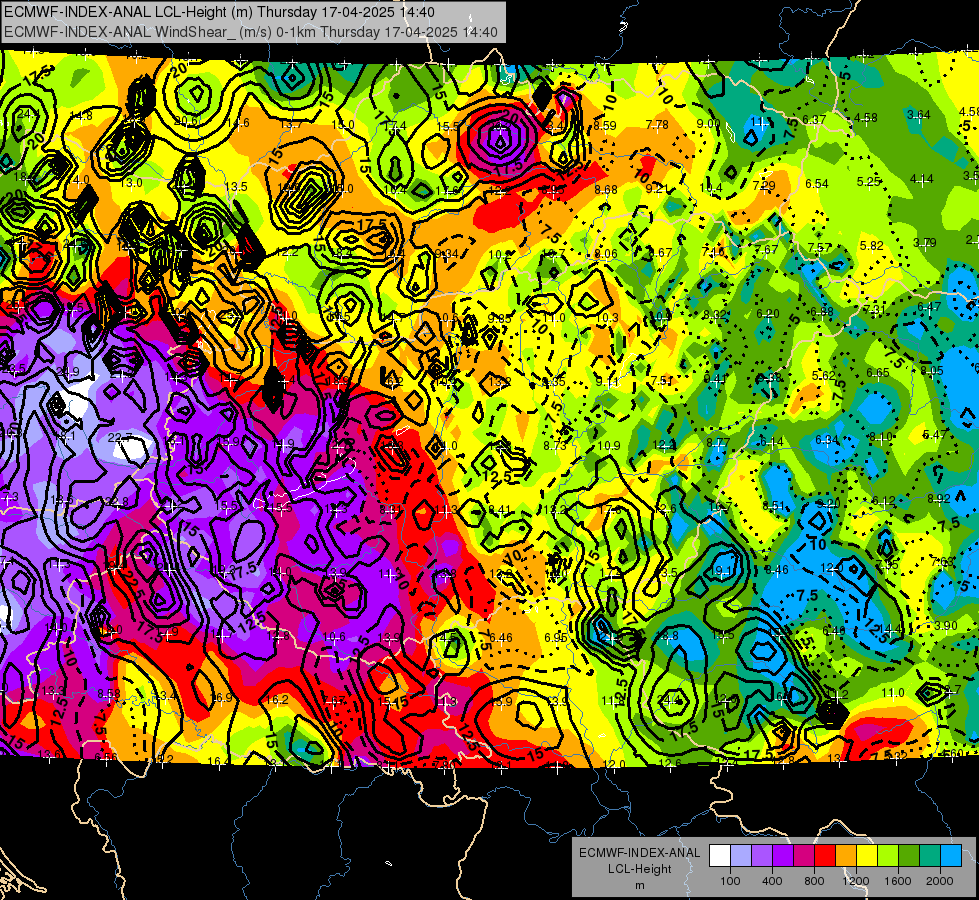The image size is (979, 900).
Task: Click the 6.37 grid value
Action: pyautogui.click(x=814, y=119)
